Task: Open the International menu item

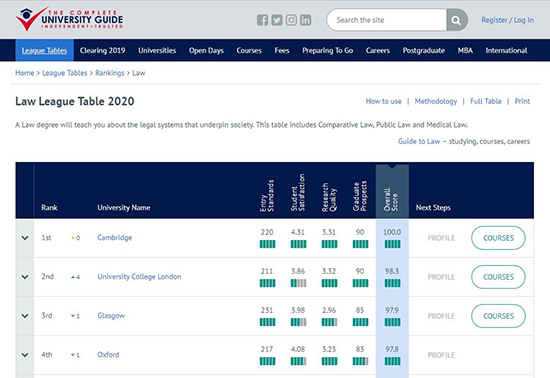Action: (x=507, y=50)
